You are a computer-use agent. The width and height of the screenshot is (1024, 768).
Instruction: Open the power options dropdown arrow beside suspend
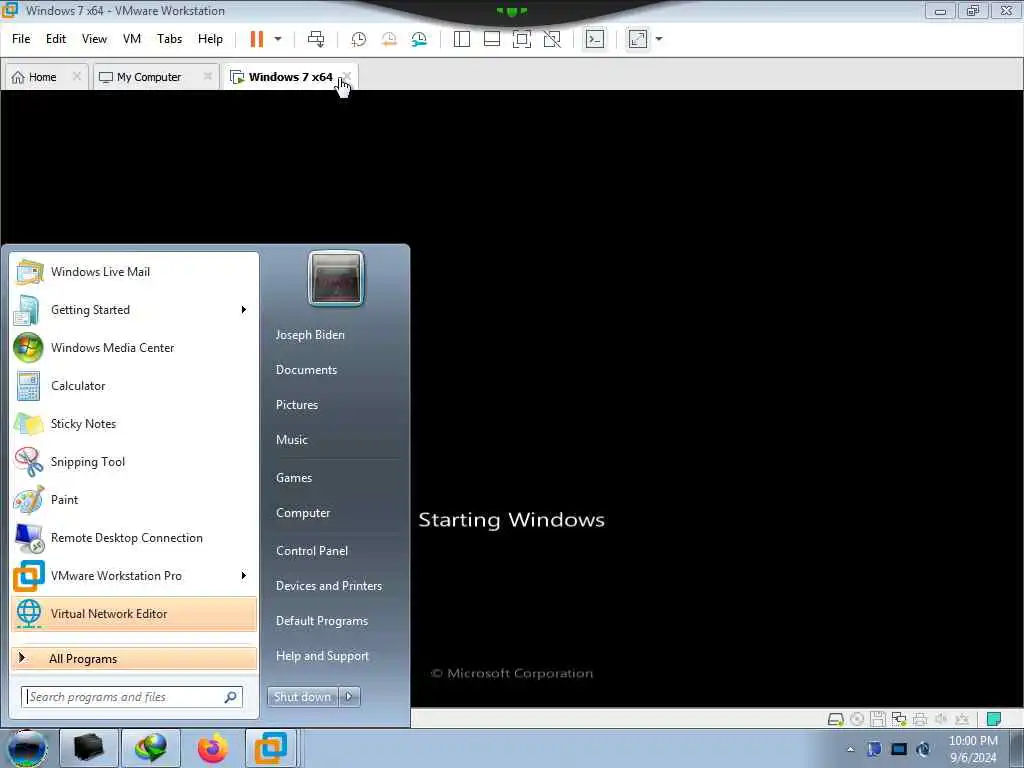[x=278, y=39]
